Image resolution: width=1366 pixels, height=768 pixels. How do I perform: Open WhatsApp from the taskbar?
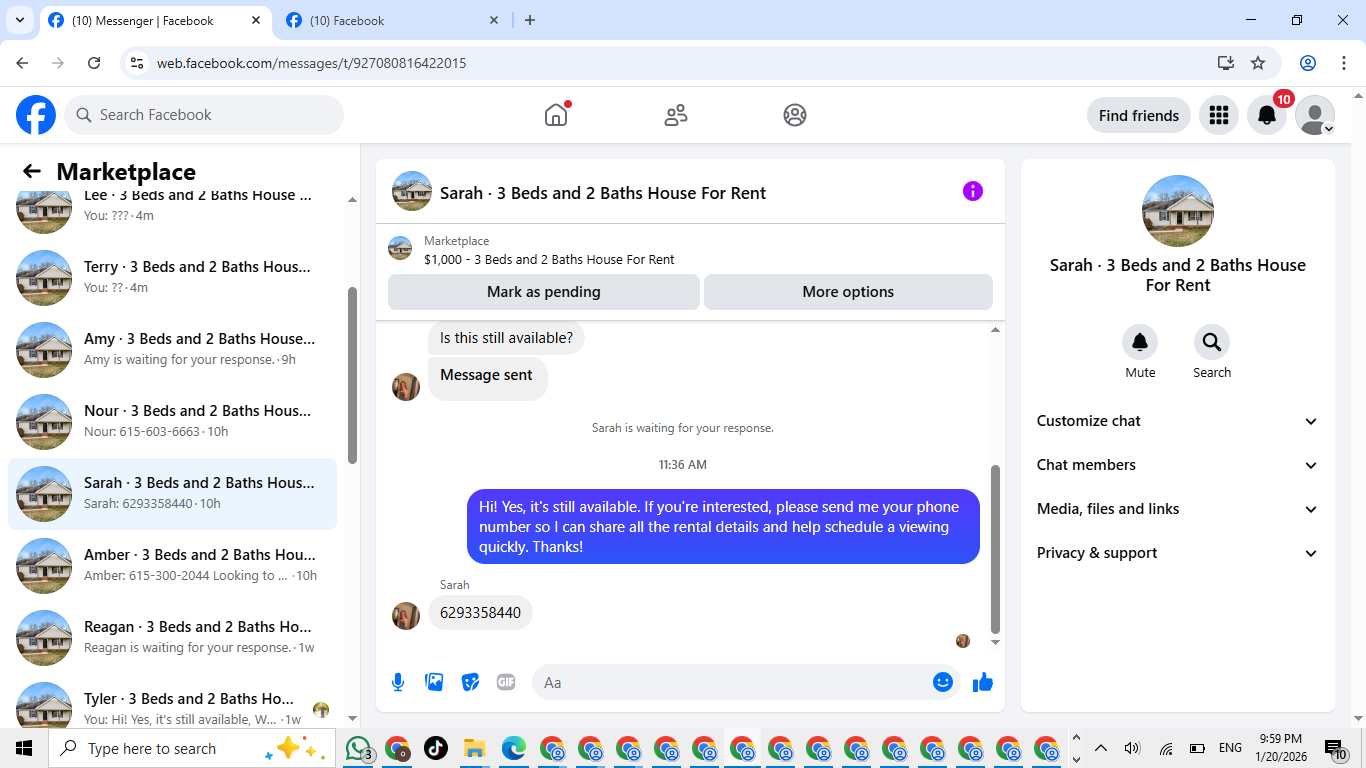(358, 748)
